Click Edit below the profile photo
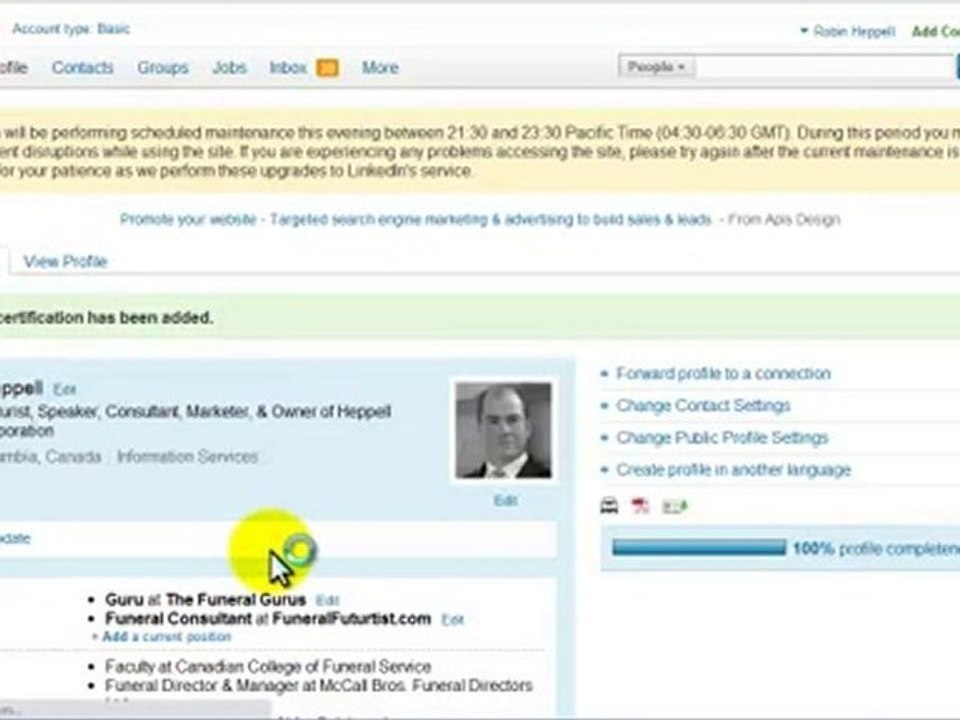This screenshot has height=720, width=960. [x=505, y=500]
